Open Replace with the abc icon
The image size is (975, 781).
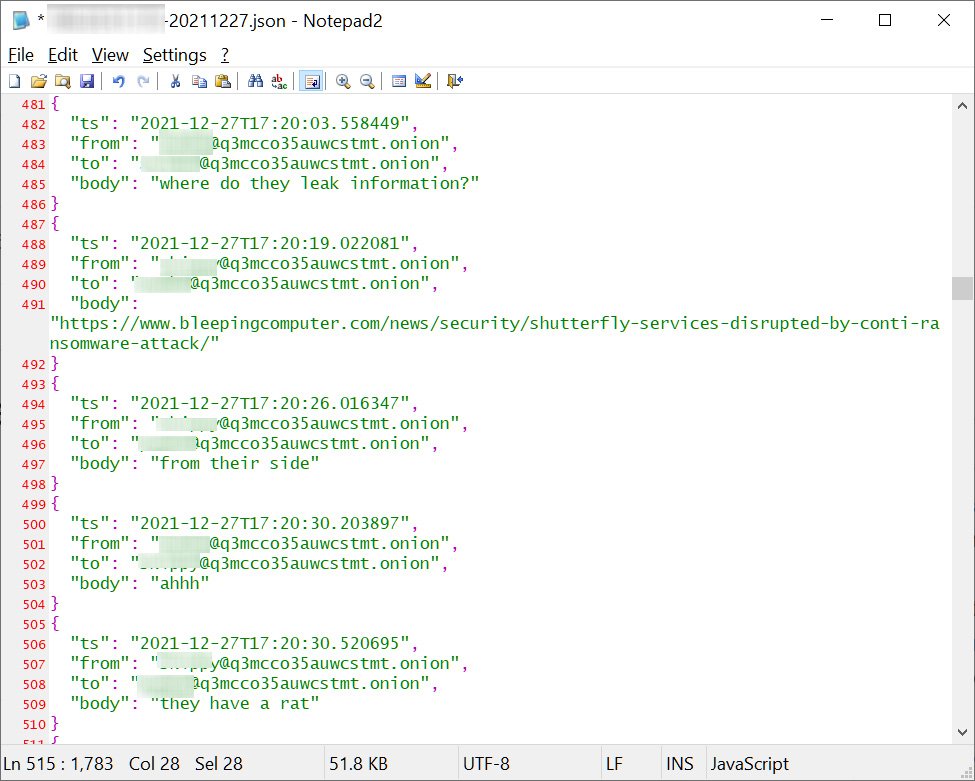tap(279, 81)
